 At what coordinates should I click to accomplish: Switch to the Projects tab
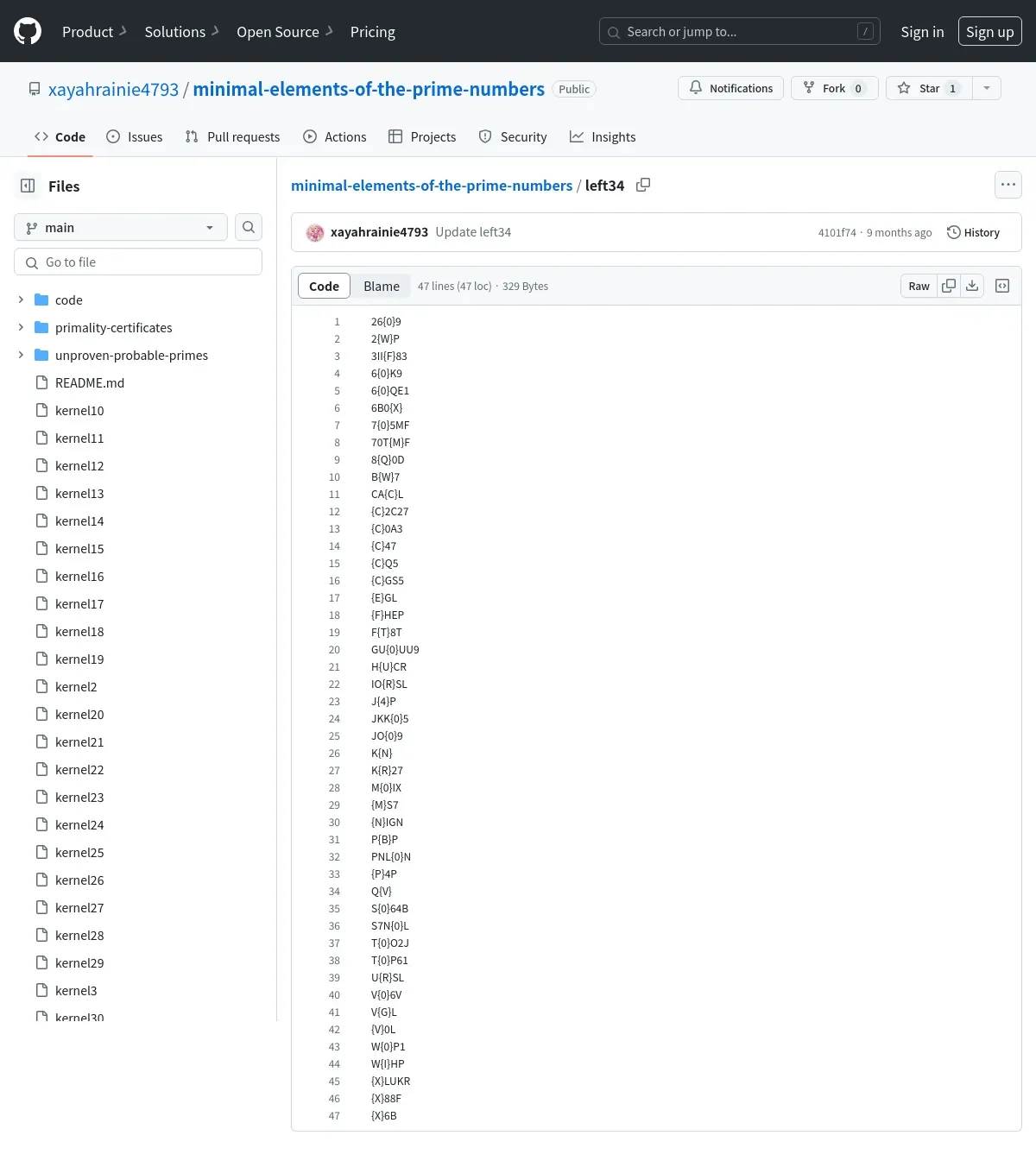click(422, 136)
